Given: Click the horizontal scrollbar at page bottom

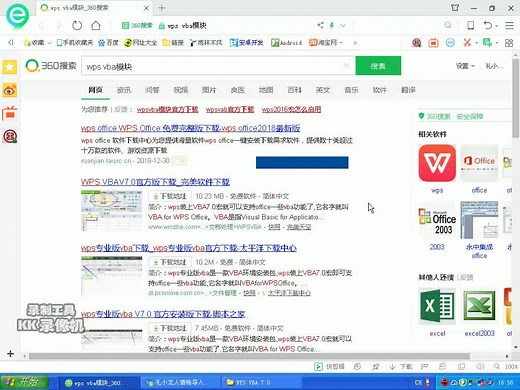Looking at the screenshot, I should [249, 356].
